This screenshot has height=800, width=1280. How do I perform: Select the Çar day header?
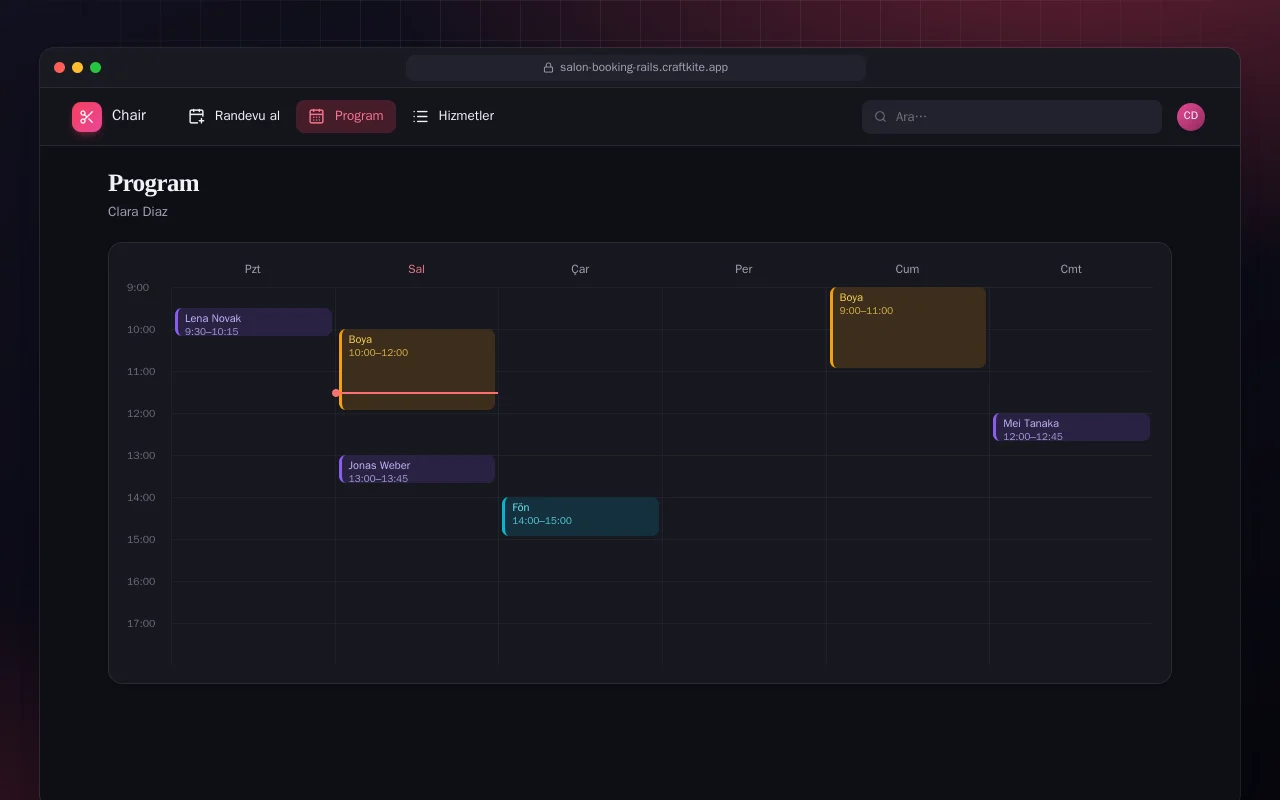[580, 269]
